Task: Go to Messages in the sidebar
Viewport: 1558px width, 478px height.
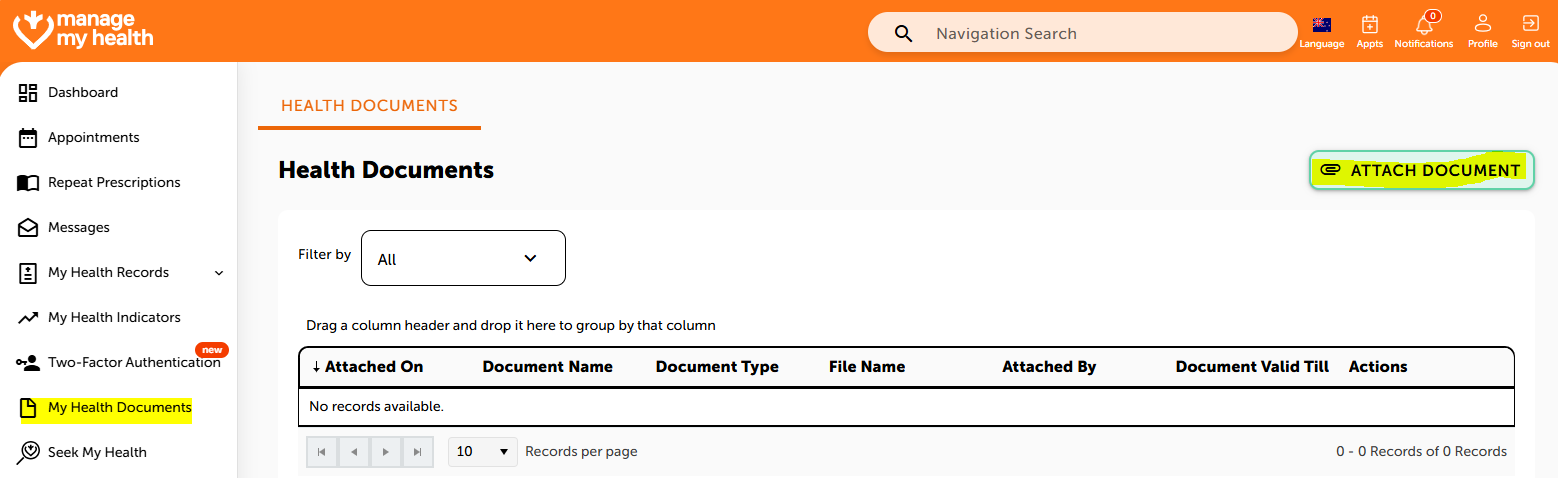Action: [x=78, y=227]
